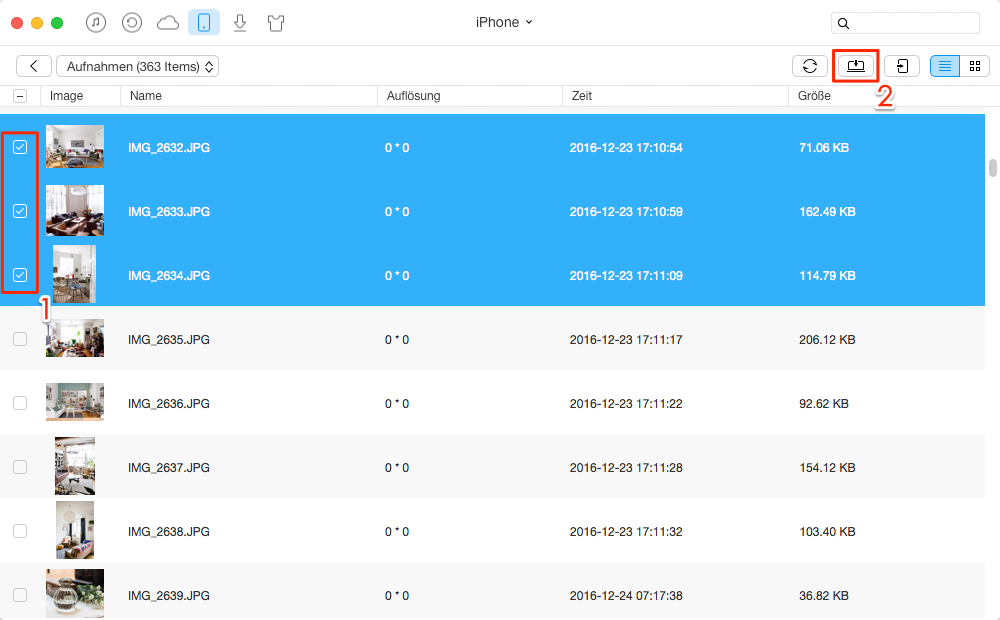This screenshot has width=1000, height=620.
Task: Select file name IMG_2637.JPG
Action: point(168,468)
